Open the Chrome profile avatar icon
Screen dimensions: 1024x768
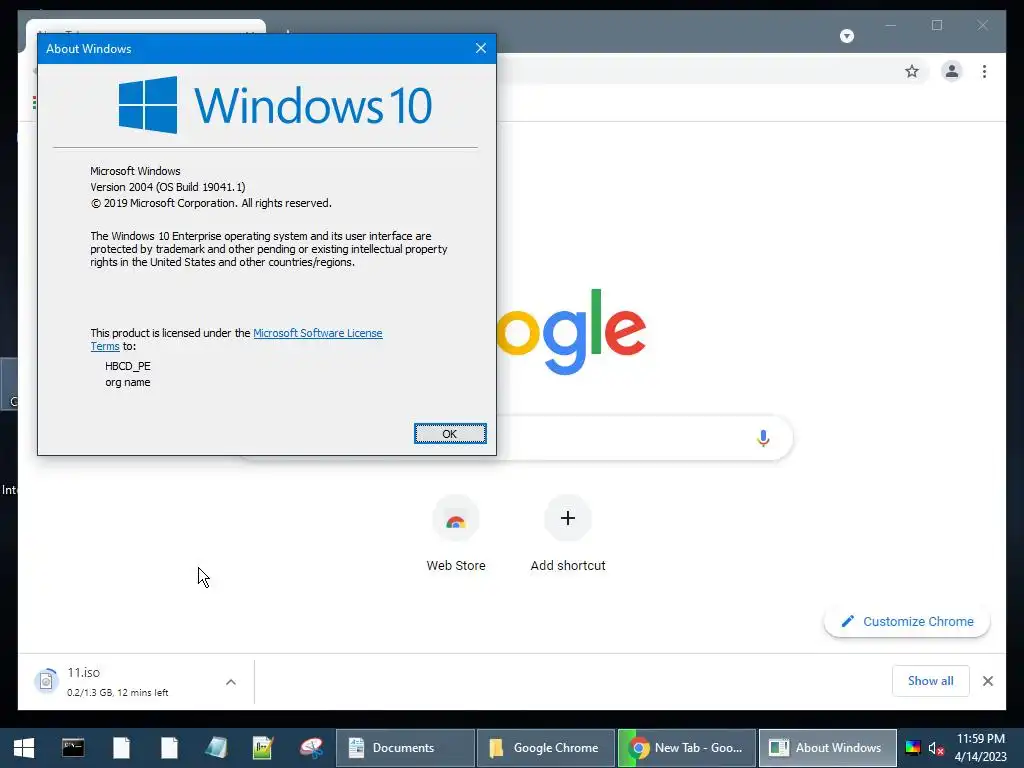(x=952, y=71)
